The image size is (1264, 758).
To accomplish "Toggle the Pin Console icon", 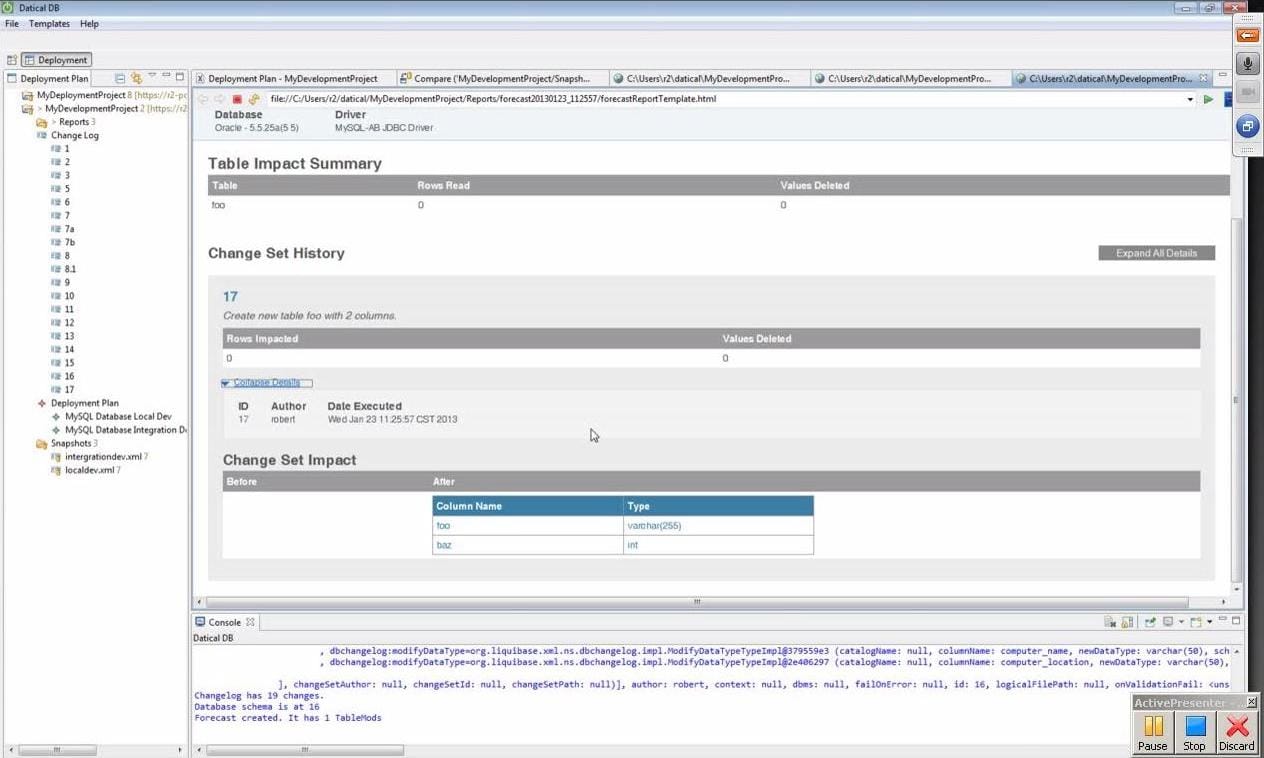I will point(1150,622).
